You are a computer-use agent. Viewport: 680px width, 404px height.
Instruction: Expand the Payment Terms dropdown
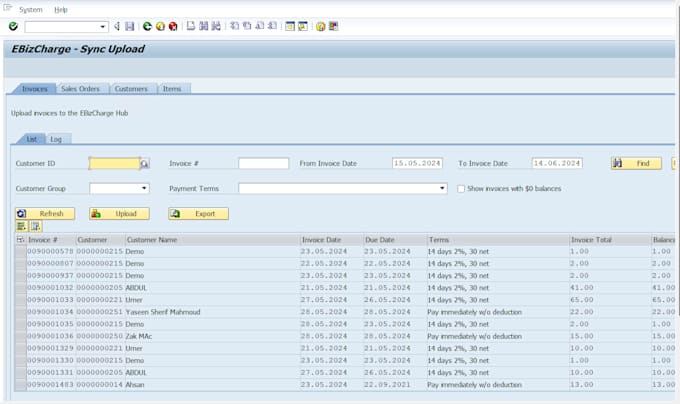442,189
